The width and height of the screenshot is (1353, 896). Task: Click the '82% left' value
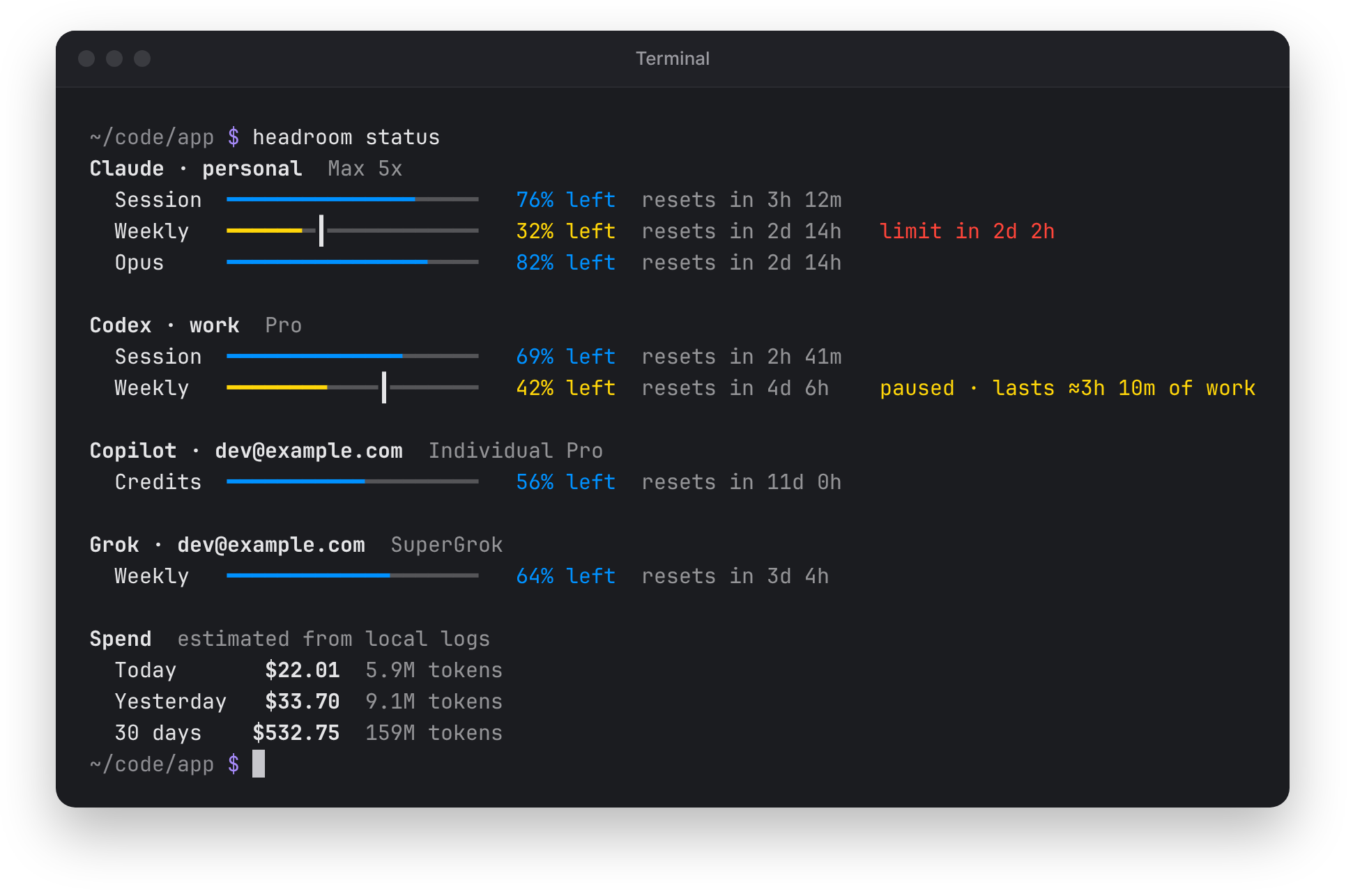(566, 263)
